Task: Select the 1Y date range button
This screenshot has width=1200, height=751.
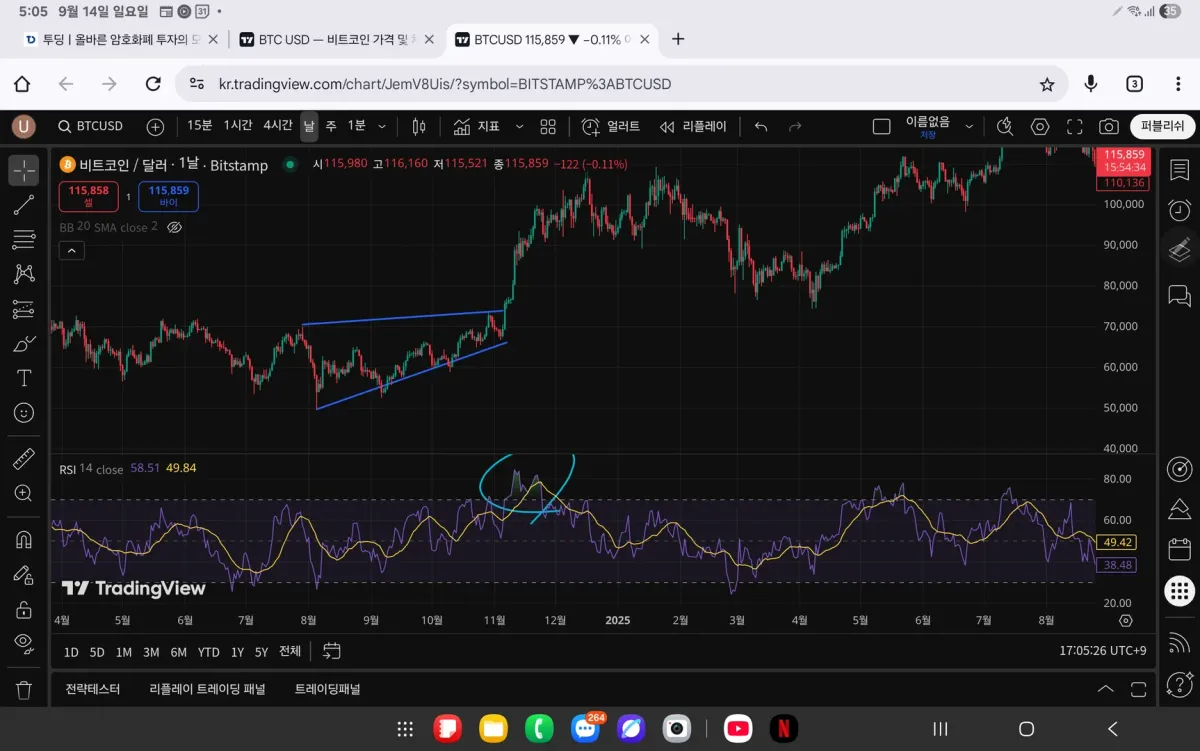Action: [x=237, y=652]
